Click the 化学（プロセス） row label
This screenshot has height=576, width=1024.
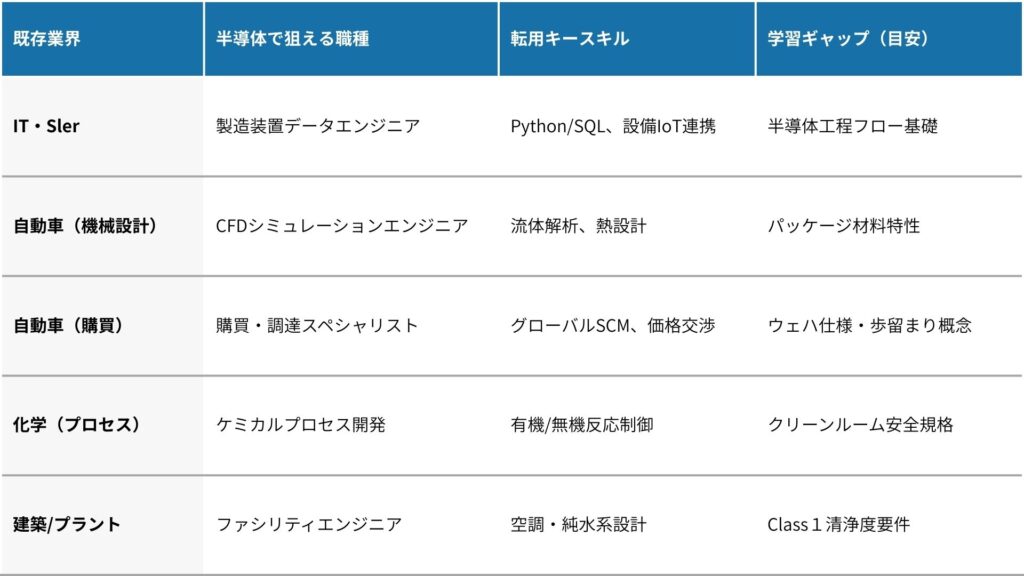tap(77, 424)
